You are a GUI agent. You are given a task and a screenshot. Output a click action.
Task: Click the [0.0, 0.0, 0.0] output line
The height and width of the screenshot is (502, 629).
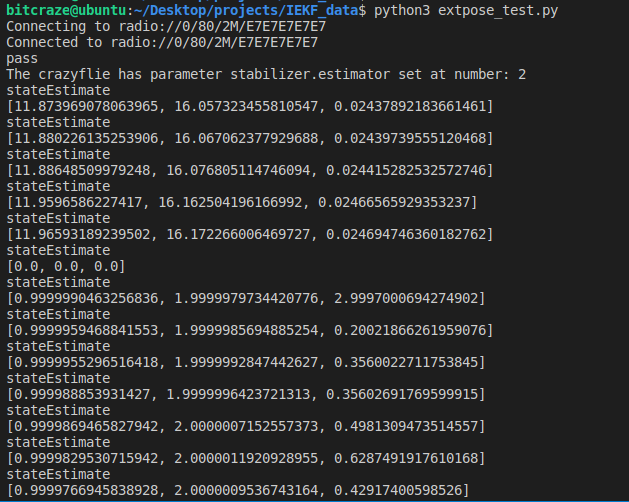66,266
